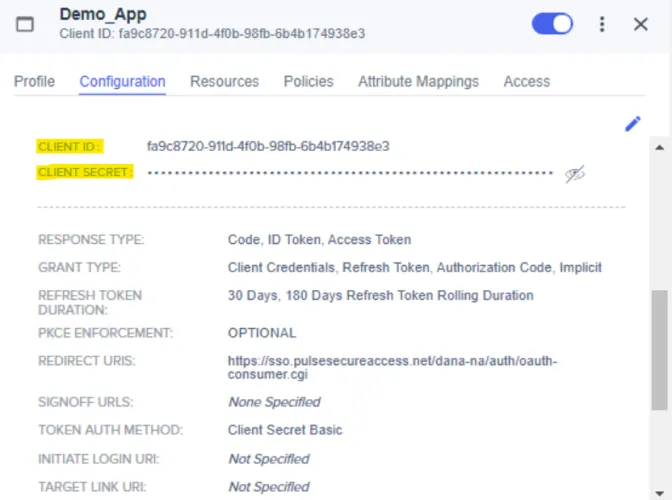Click the grant type values text
The height and width of the screenshot is (500, 672).
click(414, 267)
